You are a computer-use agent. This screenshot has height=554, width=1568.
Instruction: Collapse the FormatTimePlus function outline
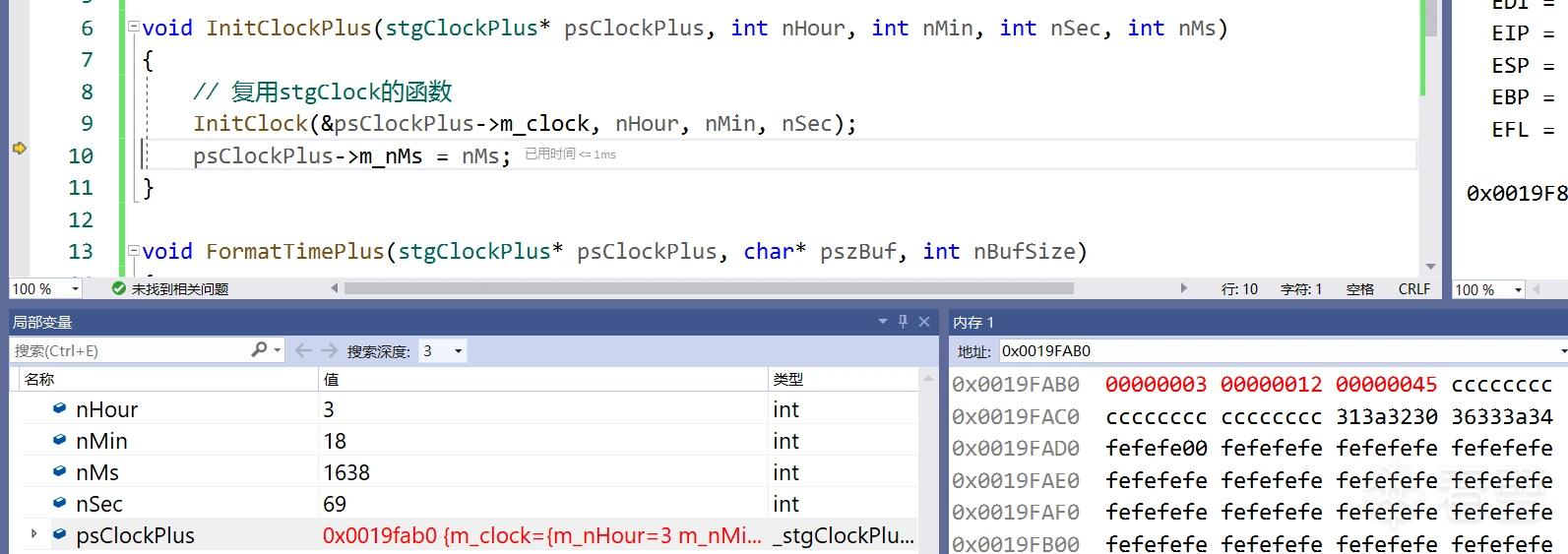[134, 251]
